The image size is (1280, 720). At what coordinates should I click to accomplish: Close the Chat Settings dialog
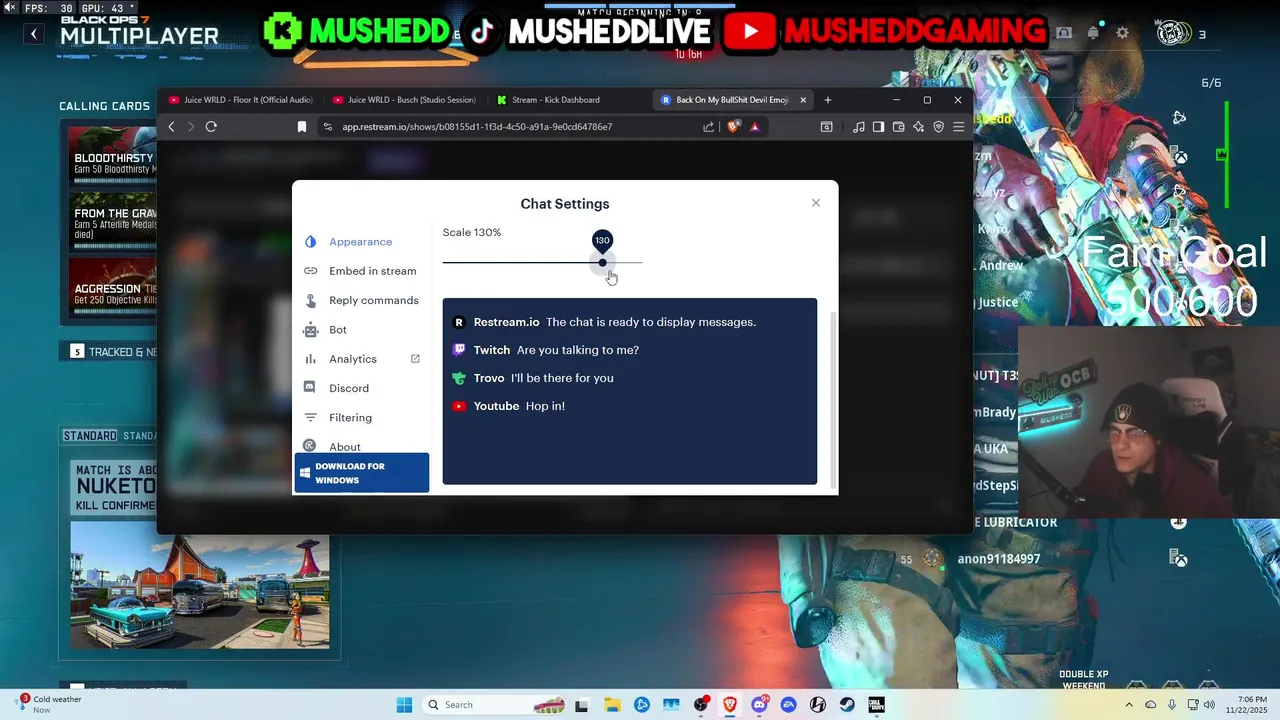[816, 203]
